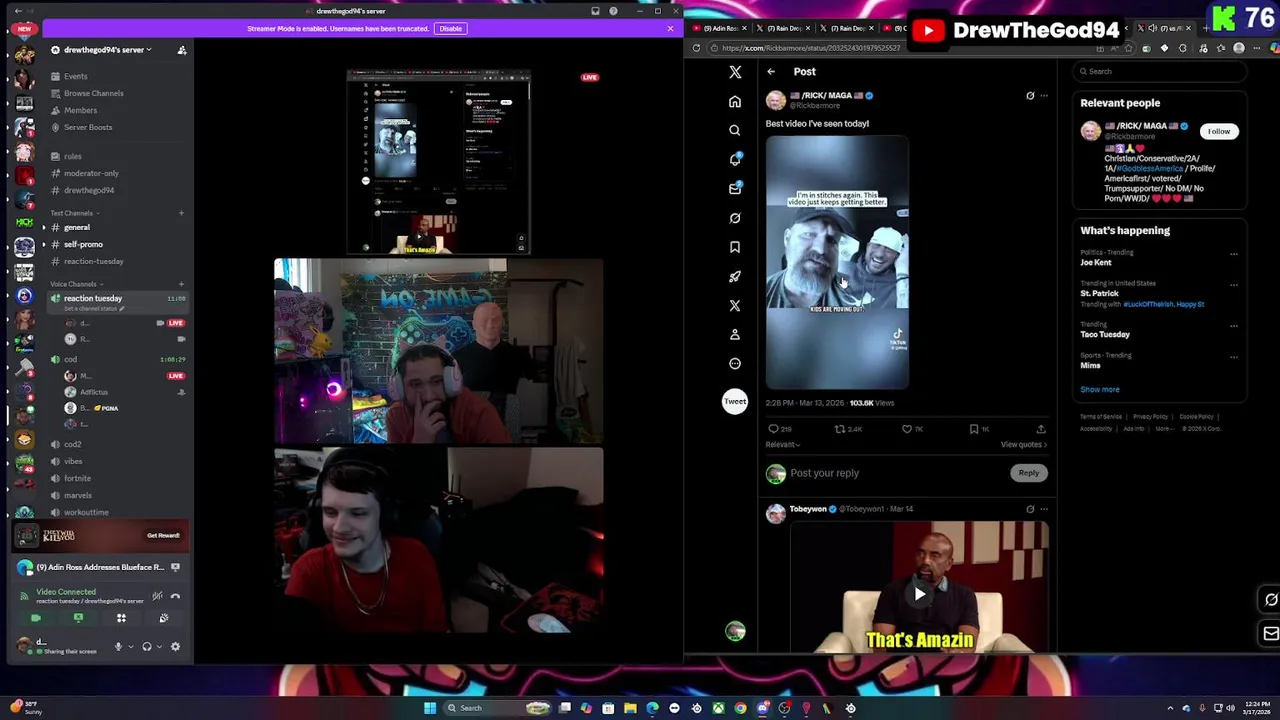1280x720 pixels.
Task: Open Grok icon in X sidebar
Action: click(x=735, y=218)
